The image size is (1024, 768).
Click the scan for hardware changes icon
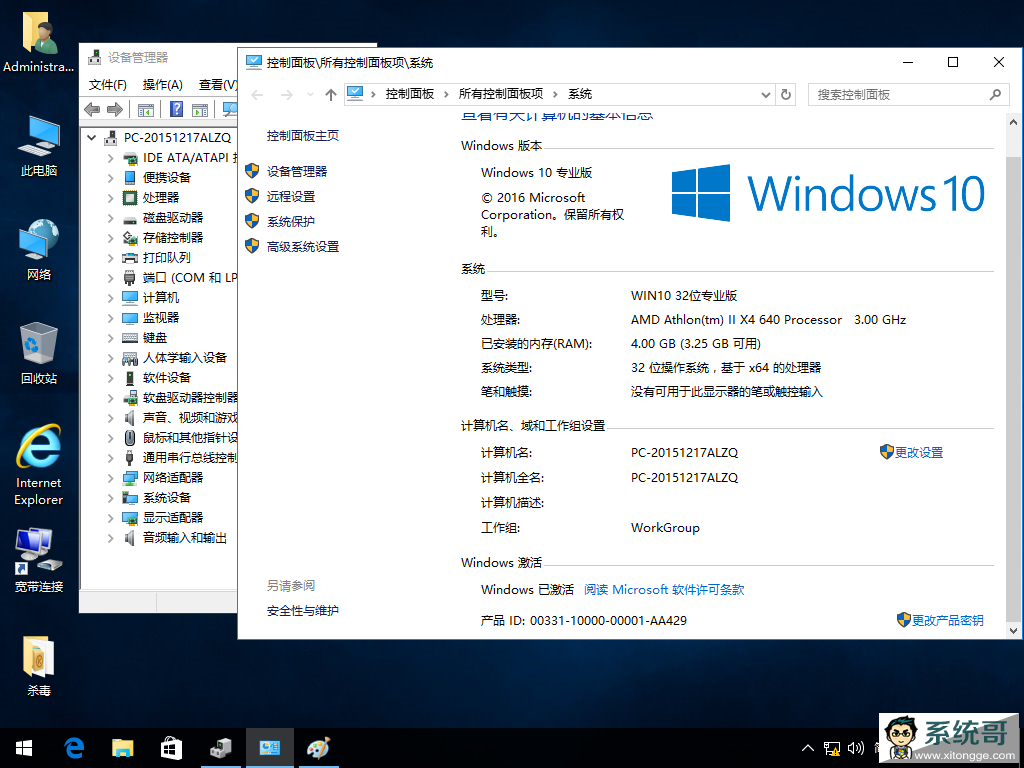pyautogui.click(x=230, y=109)
